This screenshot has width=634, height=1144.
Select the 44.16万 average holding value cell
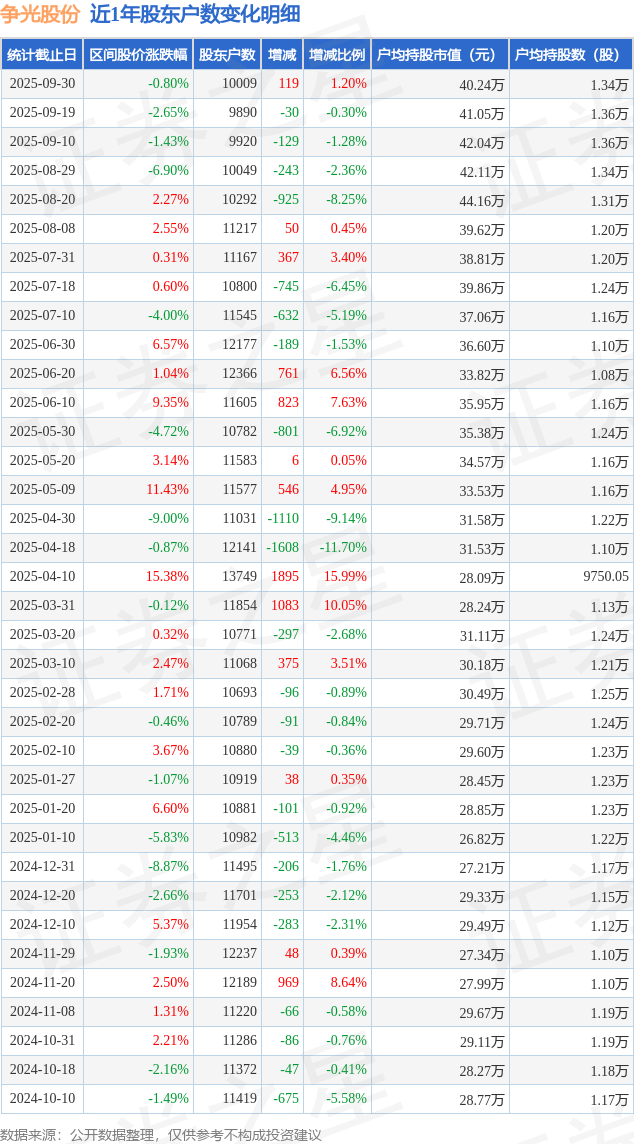tap(481, 200)
